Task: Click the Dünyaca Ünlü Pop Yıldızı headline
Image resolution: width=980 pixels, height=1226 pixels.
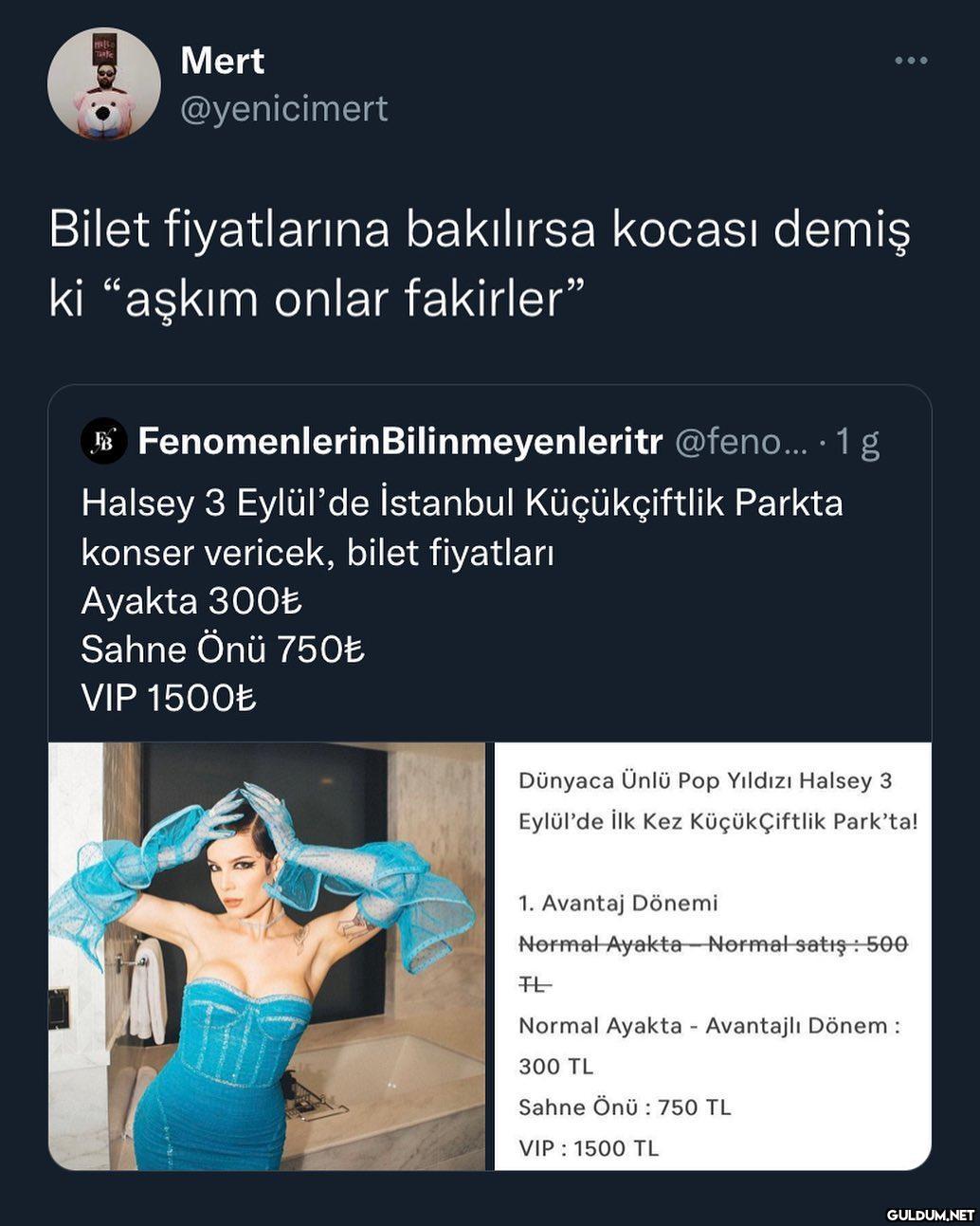Action: point(718,801)
